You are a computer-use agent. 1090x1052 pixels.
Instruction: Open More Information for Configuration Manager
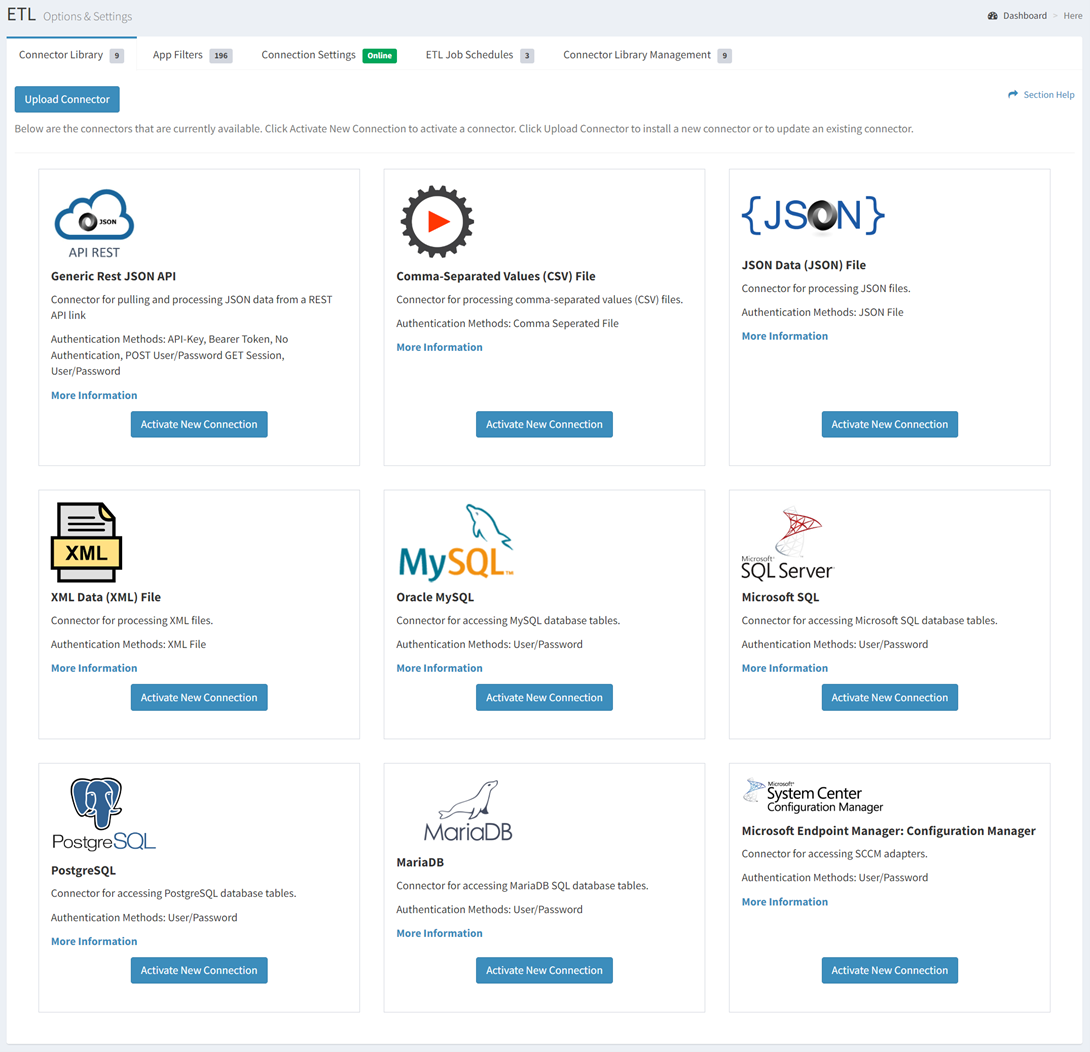tap(785, 902)
